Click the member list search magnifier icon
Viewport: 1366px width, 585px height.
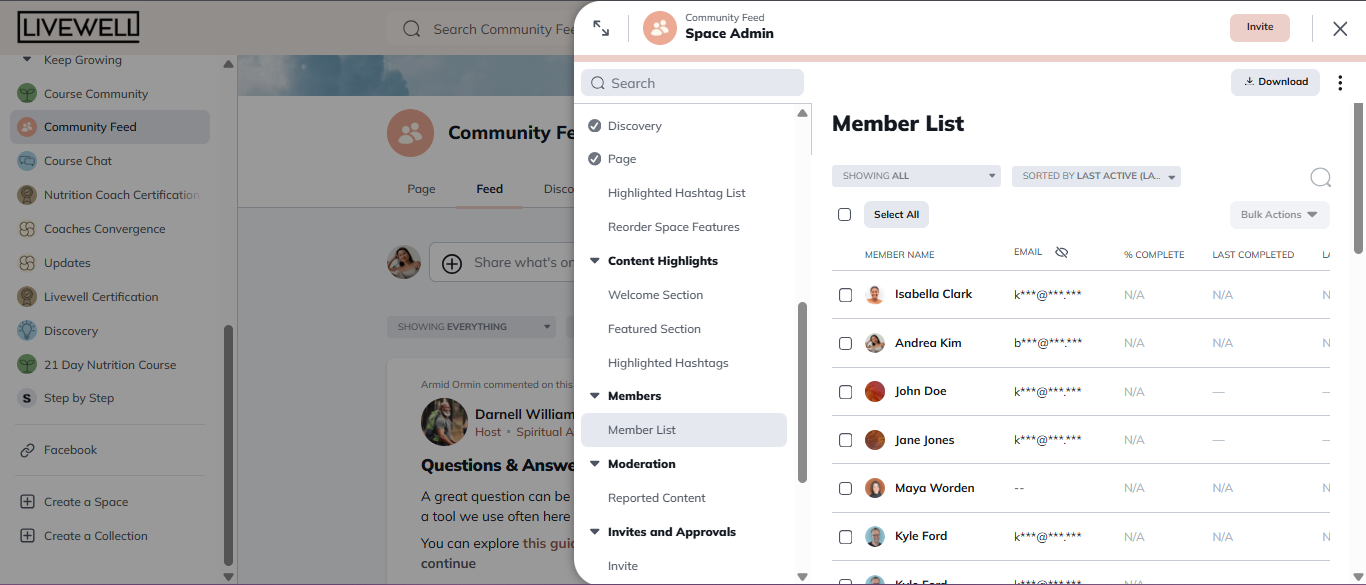pos(1320,177)
